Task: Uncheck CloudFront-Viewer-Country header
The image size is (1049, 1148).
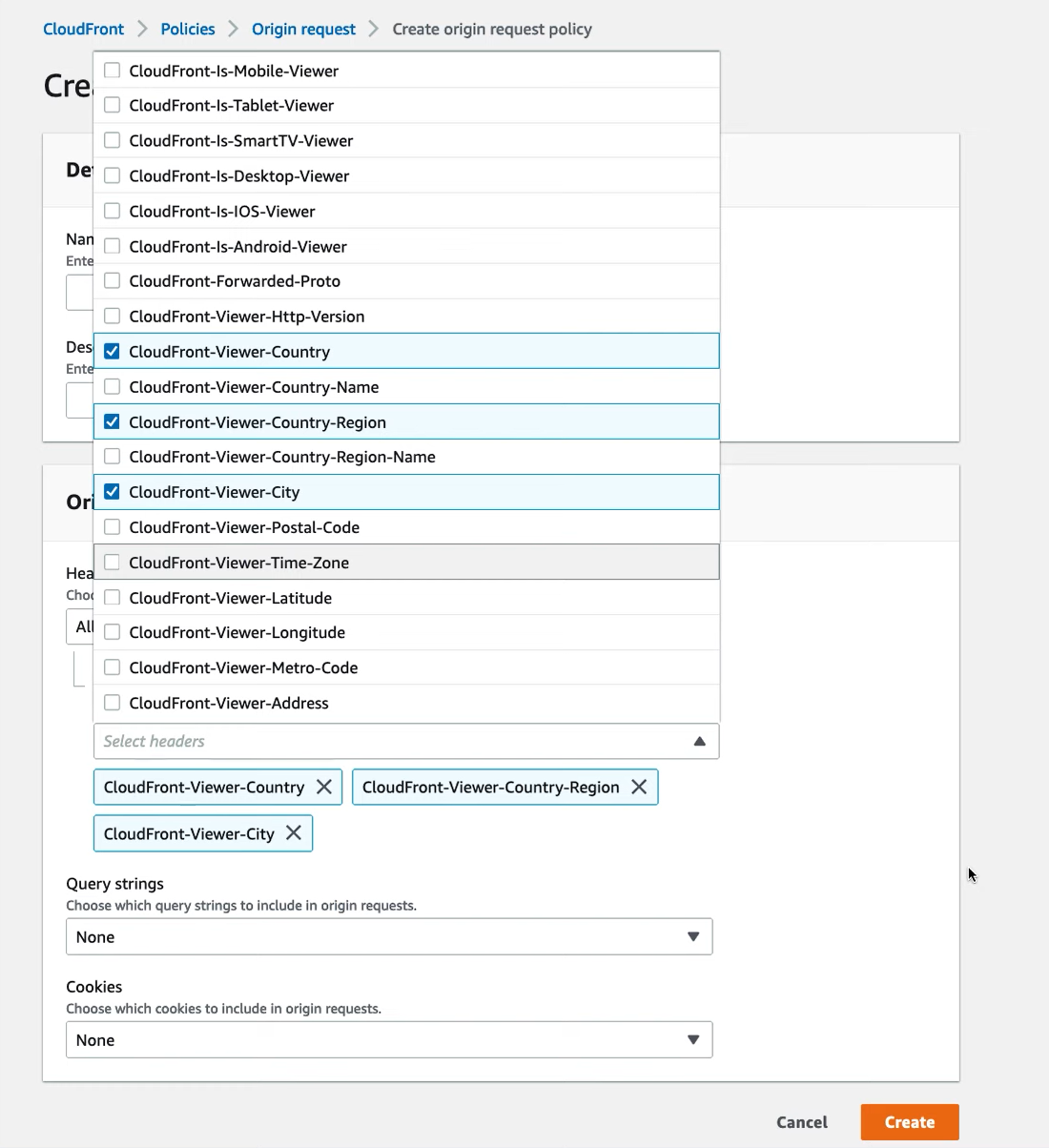Action: click(x=112, y=351)
